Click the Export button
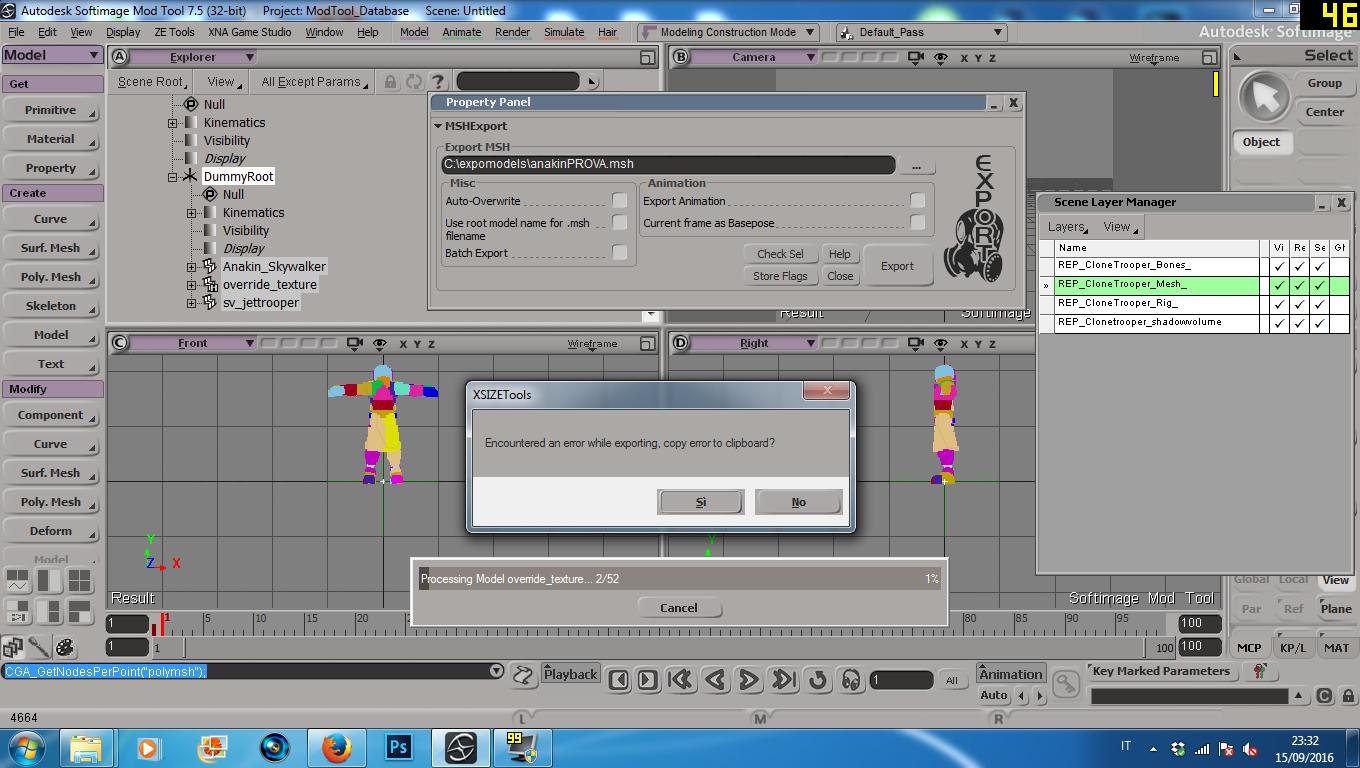Image resolution: width=1360 pixels, height=768 pixels. click(x=897, y=266)
